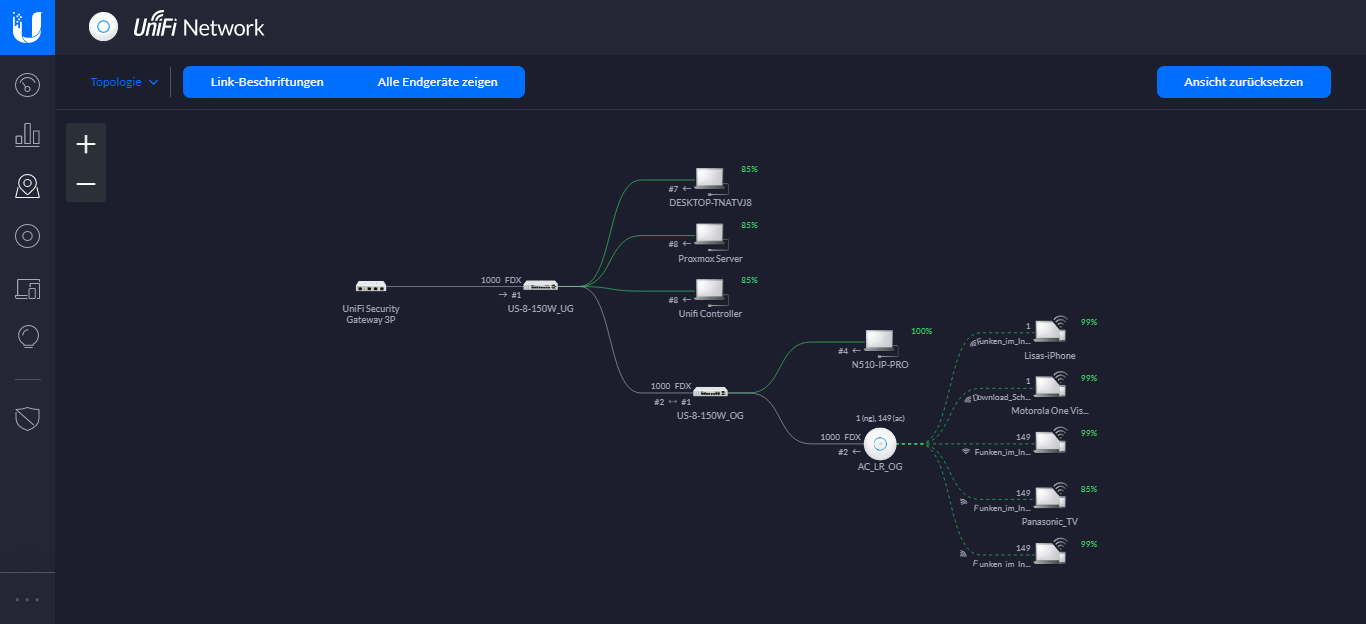Select the US-8-150W_OG switch node

point(711,392)
